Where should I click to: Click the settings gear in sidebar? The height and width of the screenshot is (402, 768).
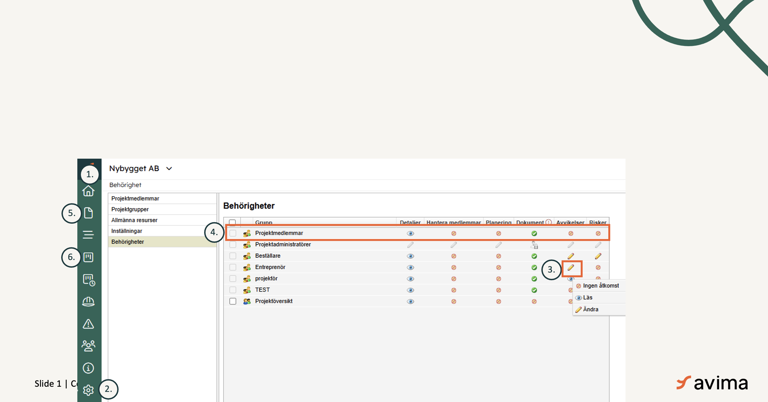[88, 390]
